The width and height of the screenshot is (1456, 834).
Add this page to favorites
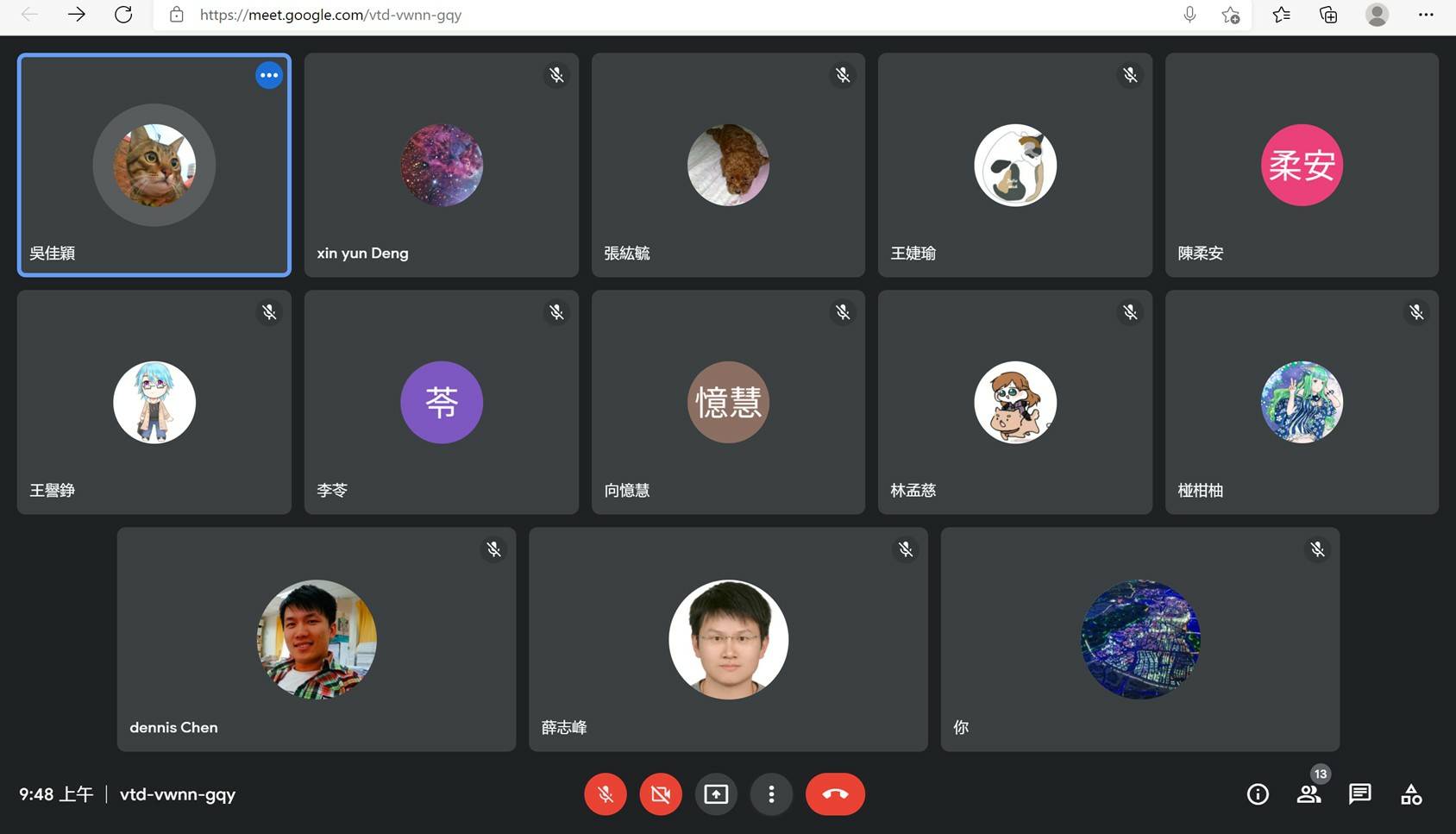pyautogui.click(x=1231, y=15)
